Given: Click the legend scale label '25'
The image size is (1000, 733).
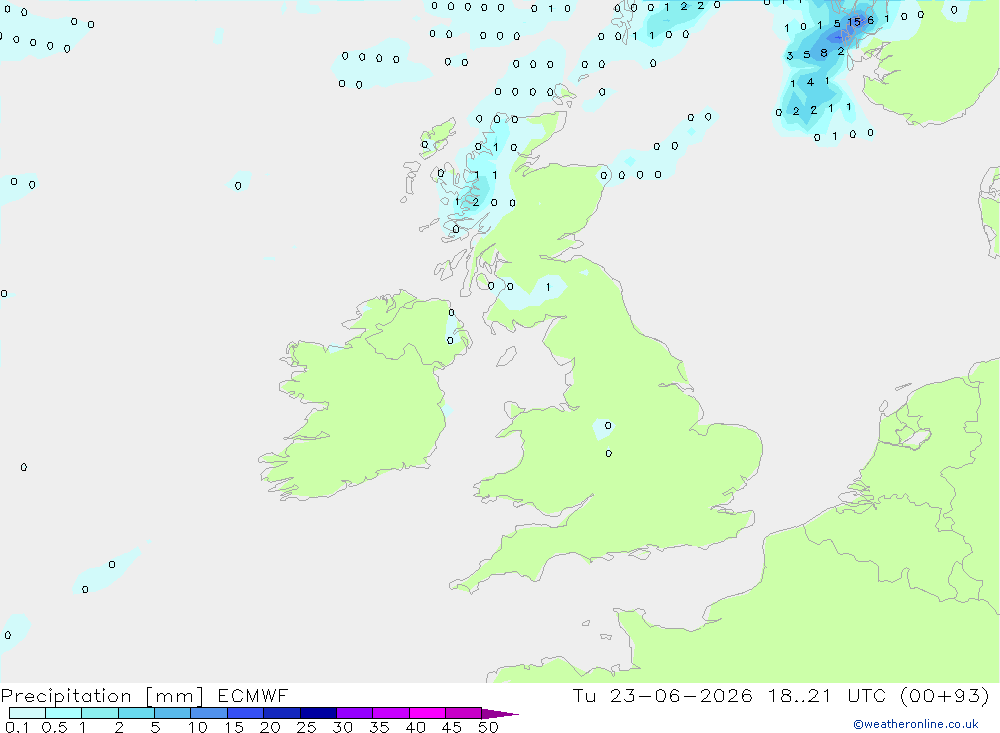Looking at the screenshot, I should (x=307, y=727).
